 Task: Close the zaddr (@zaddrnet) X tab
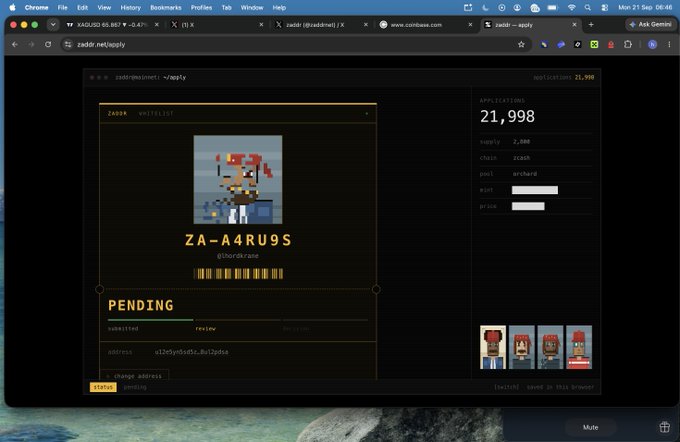[x=366, y=25]
